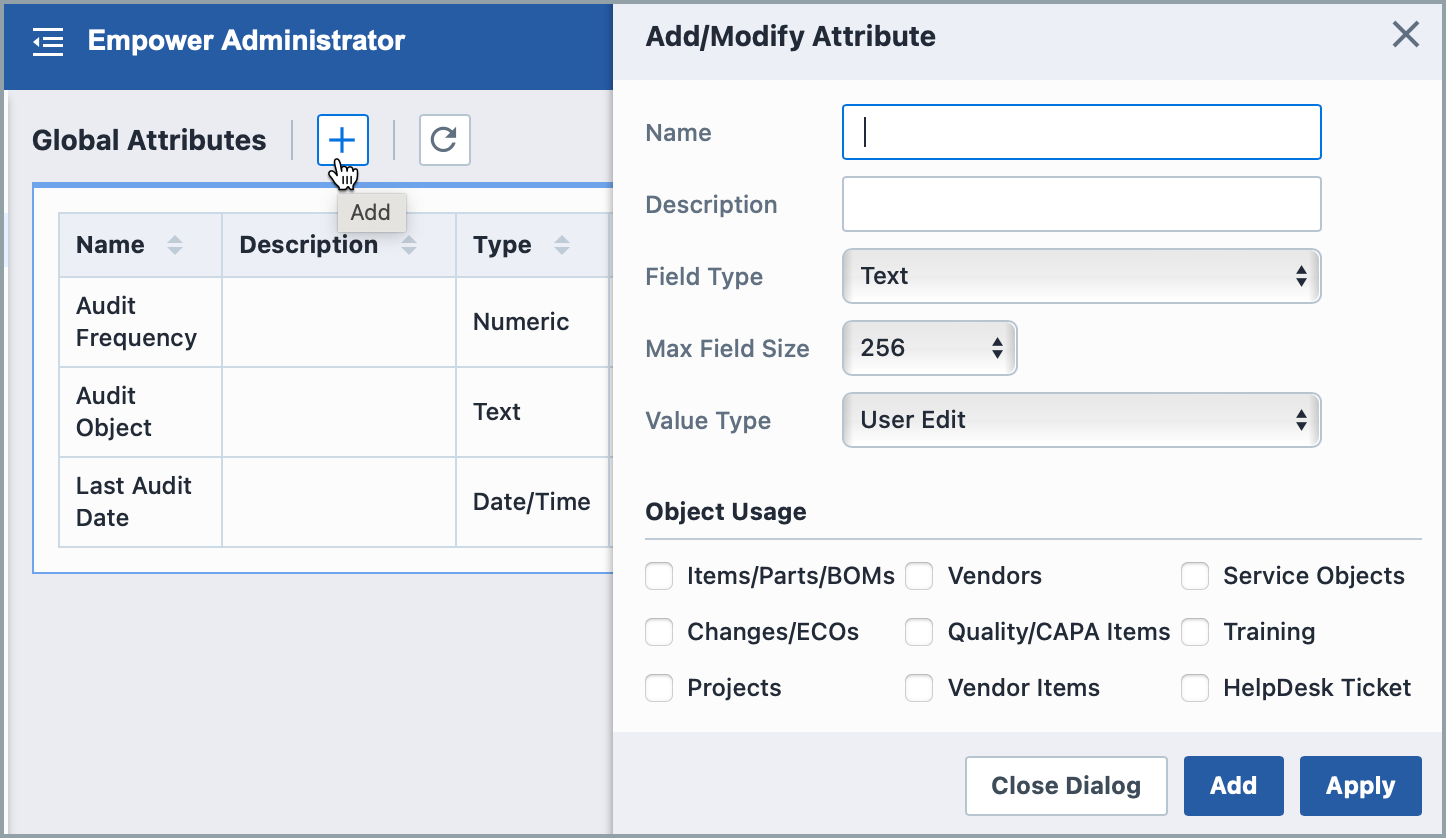Toggle the HelpDesk Ticket checkbox
The width and height of the screenshot is (1446, 838).
pyautogui.click(x=1195, y=688)
